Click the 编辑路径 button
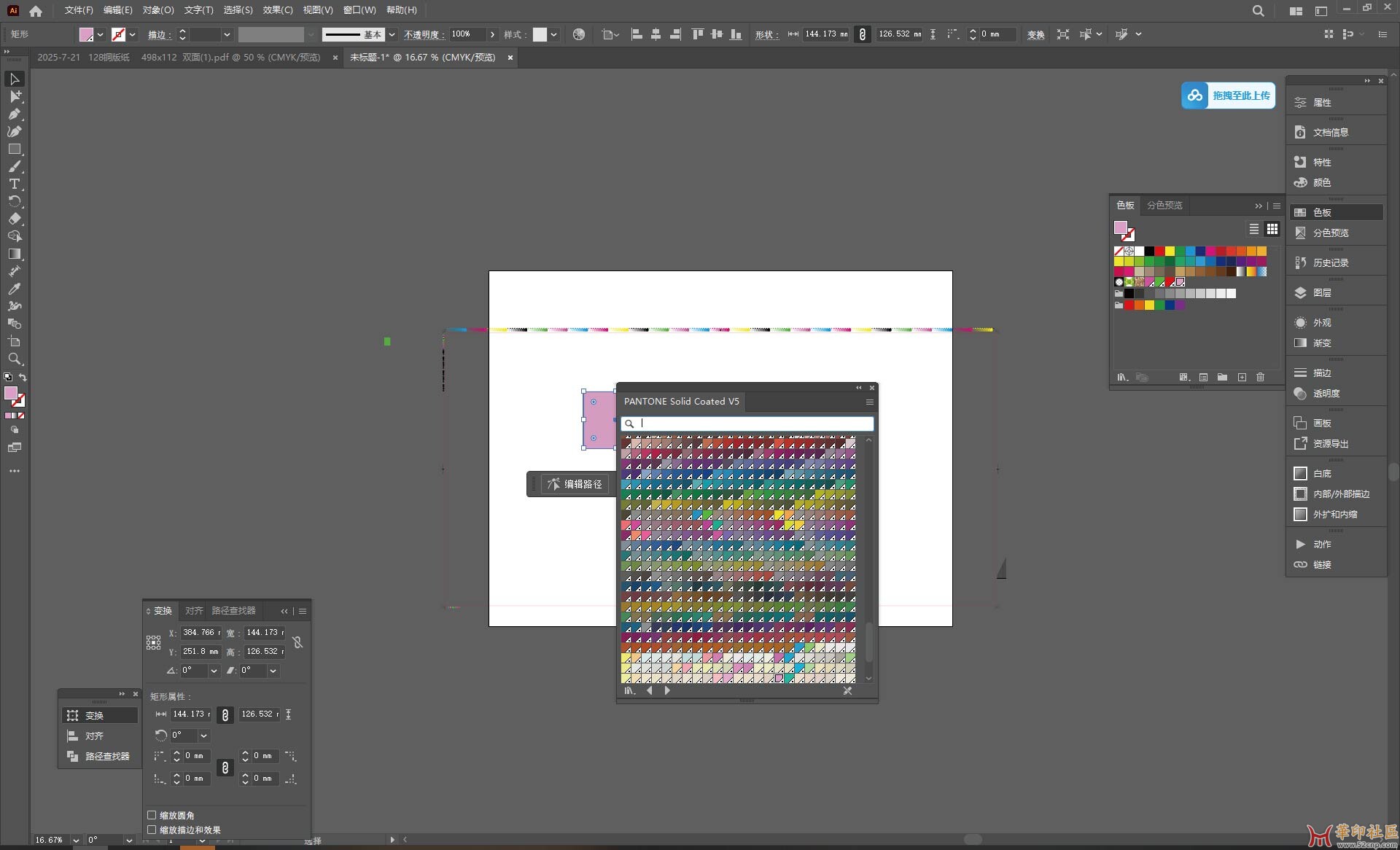The image size is (1400, 850). tap(575, 484)
